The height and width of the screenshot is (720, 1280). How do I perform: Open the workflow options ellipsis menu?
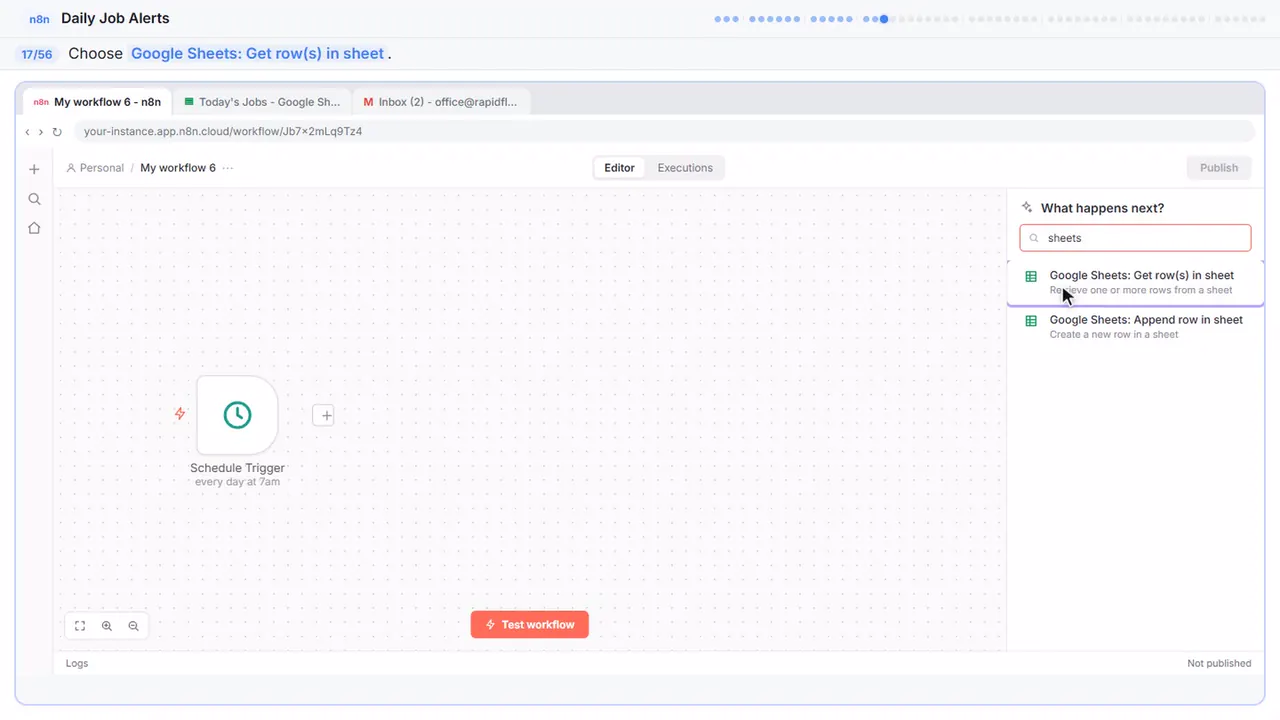click(228, 168)
